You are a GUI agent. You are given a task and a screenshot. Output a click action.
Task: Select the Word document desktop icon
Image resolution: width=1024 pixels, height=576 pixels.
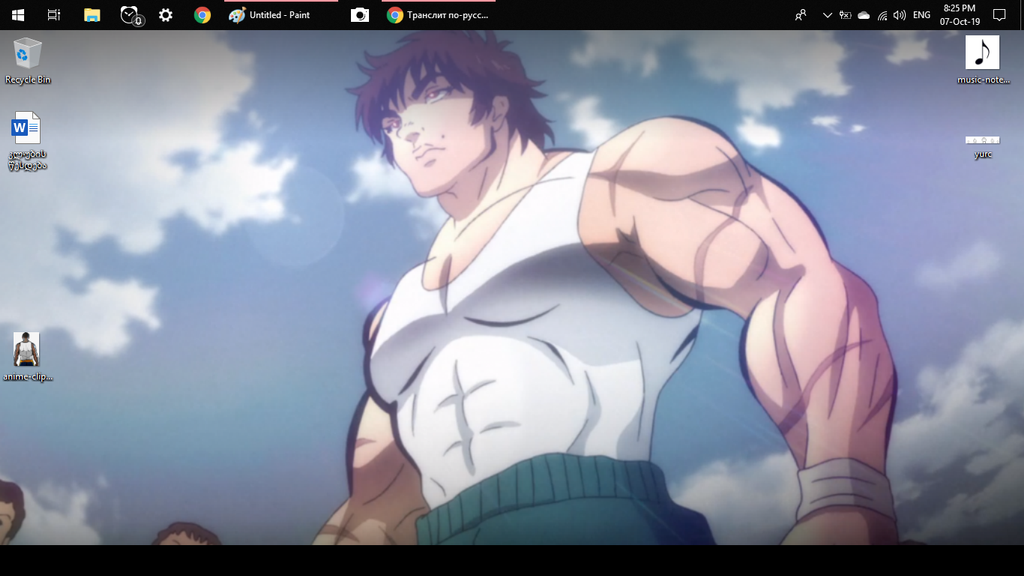pos(27,142)
